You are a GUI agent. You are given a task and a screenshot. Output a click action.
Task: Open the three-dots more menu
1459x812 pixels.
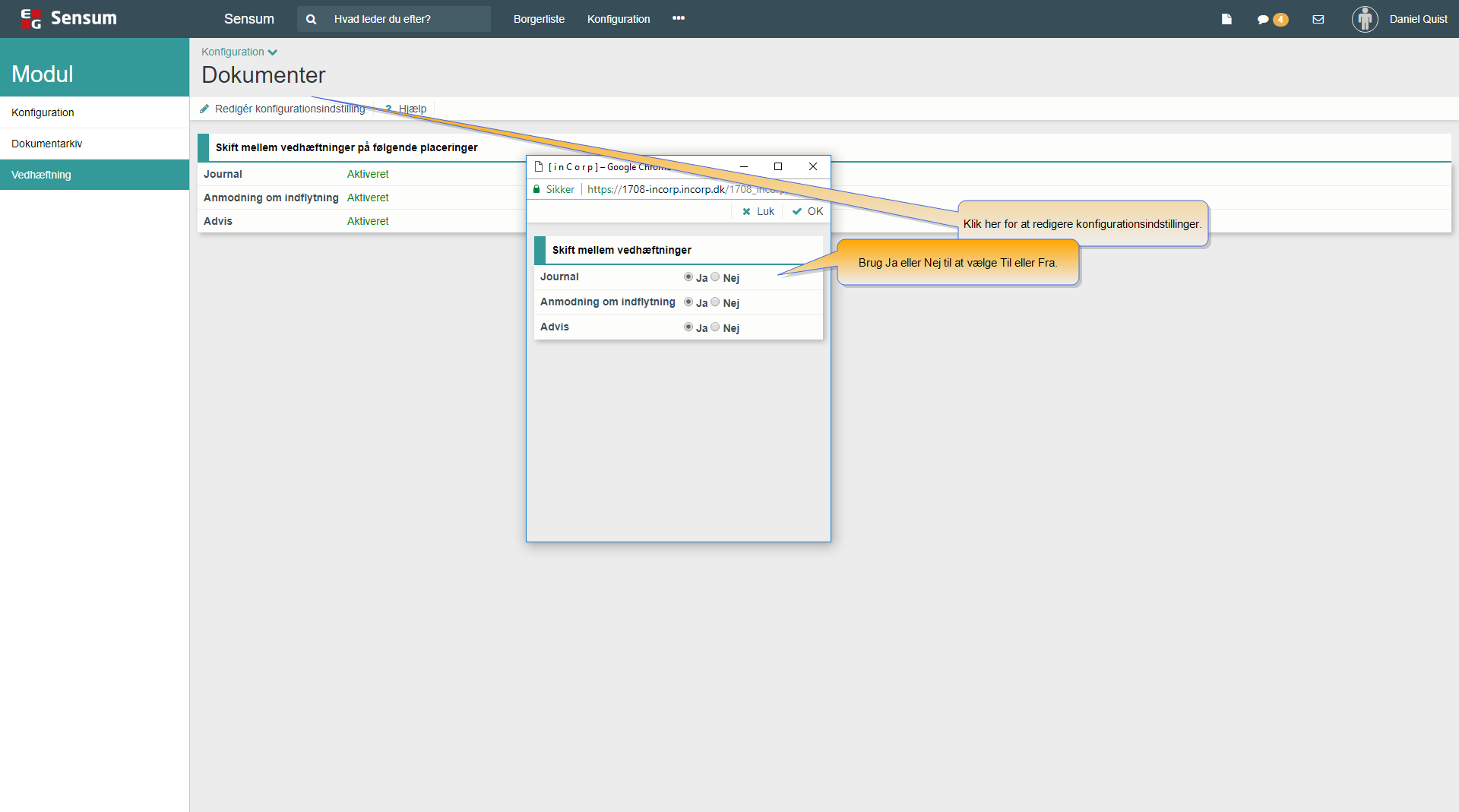[x=679, y=18]
